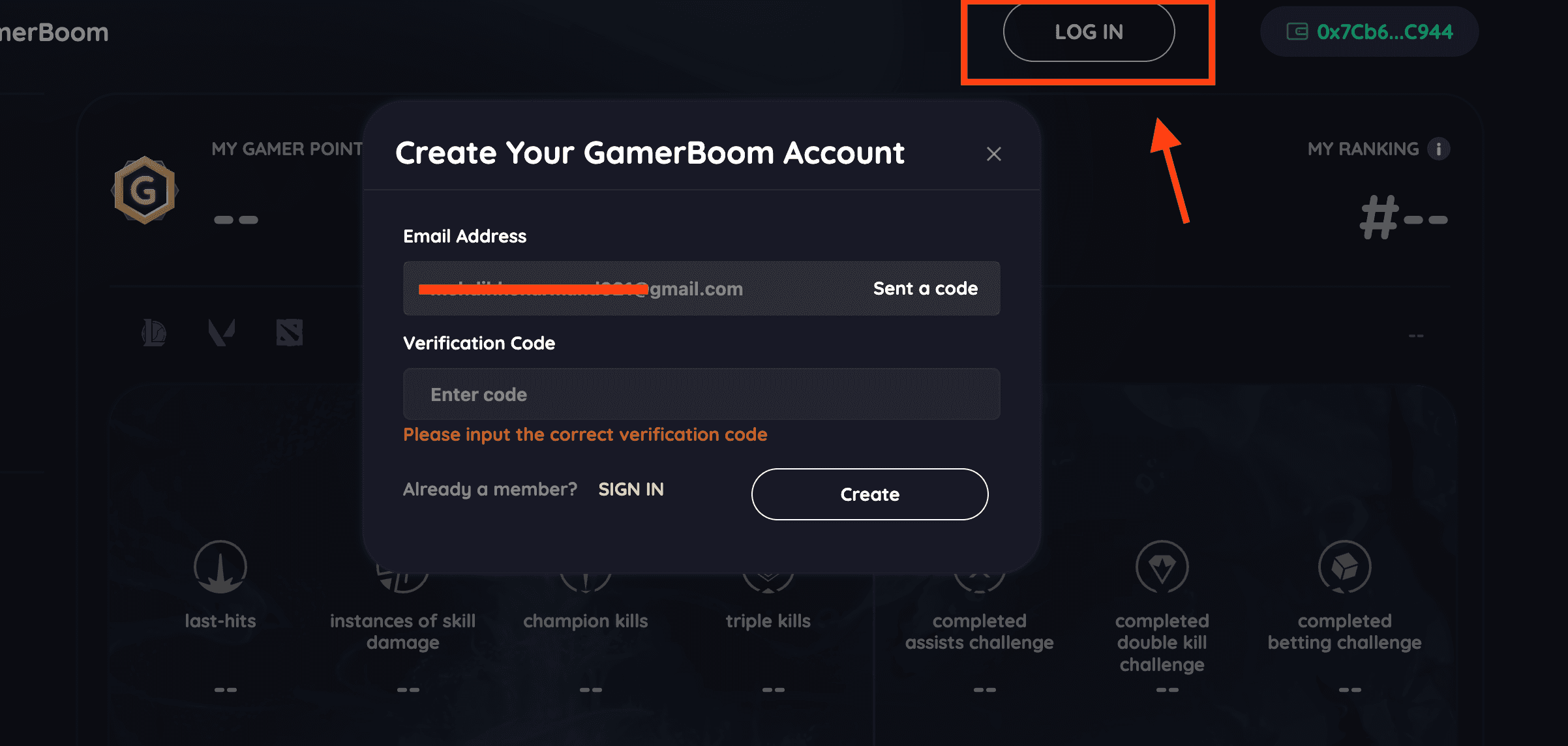Click the GamerBoom logo text

point(54,33)
